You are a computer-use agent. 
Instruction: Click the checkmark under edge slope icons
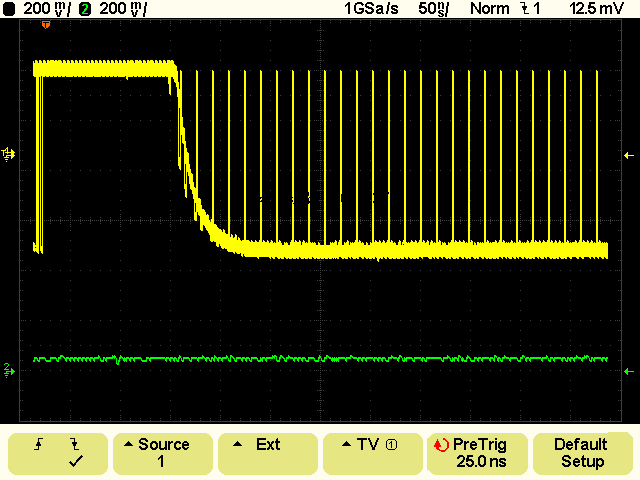(x=76, y=461)
